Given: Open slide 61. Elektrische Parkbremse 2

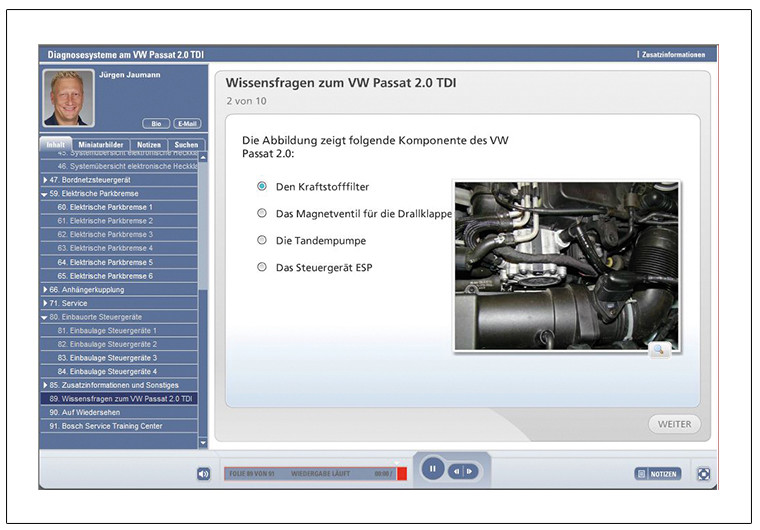Looking at the screenshot, I should point(119,221).
